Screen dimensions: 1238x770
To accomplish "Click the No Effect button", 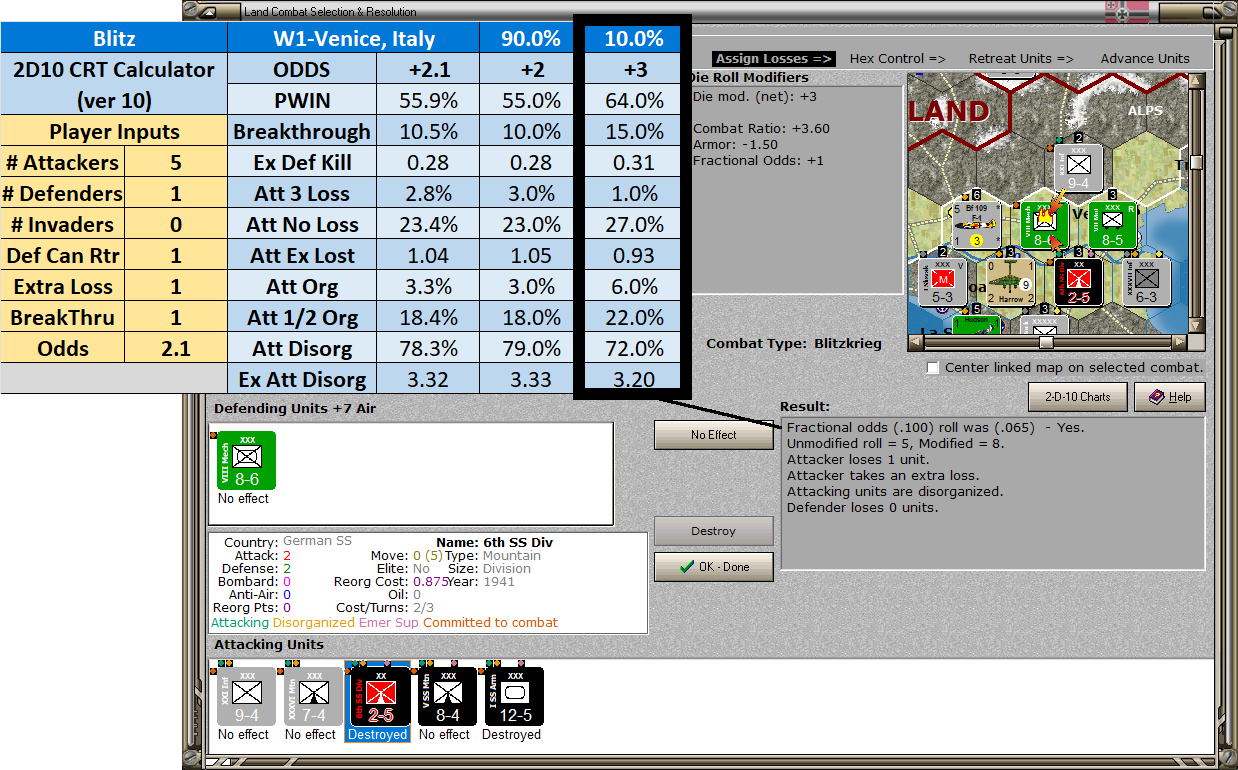I will click(713, 435).
